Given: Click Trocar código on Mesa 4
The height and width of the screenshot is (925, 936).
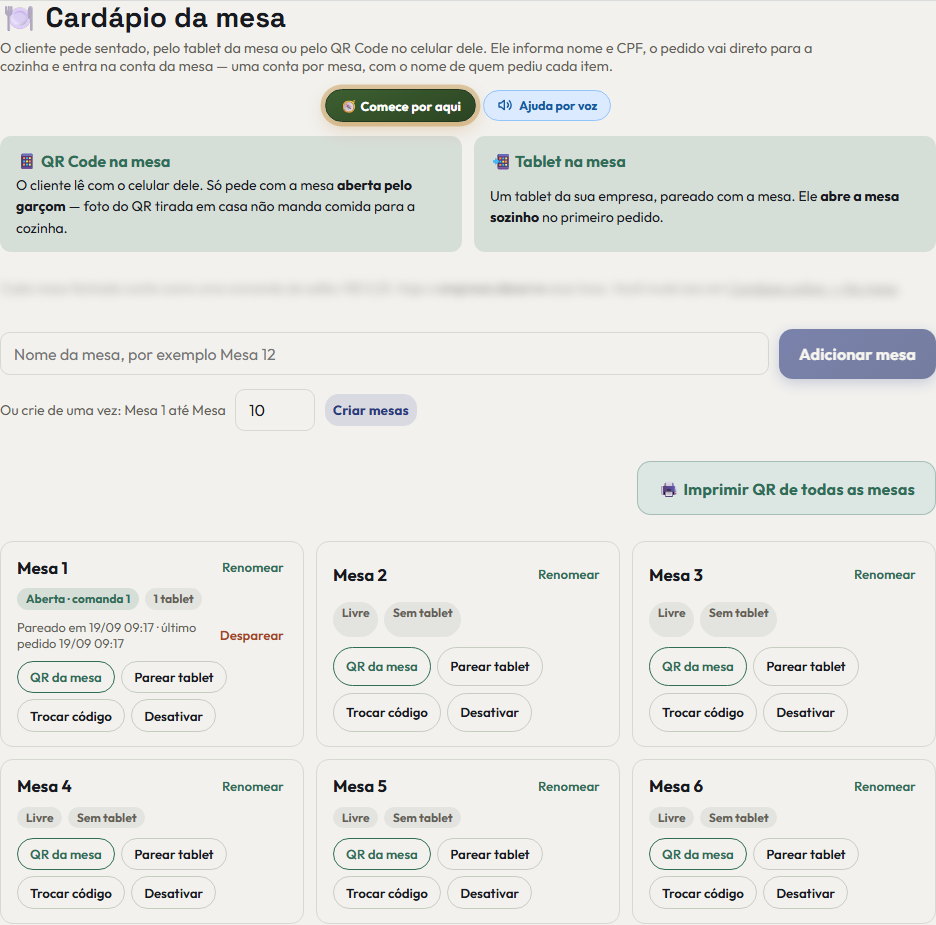Looking at the screenshot, I should point(71,893).
